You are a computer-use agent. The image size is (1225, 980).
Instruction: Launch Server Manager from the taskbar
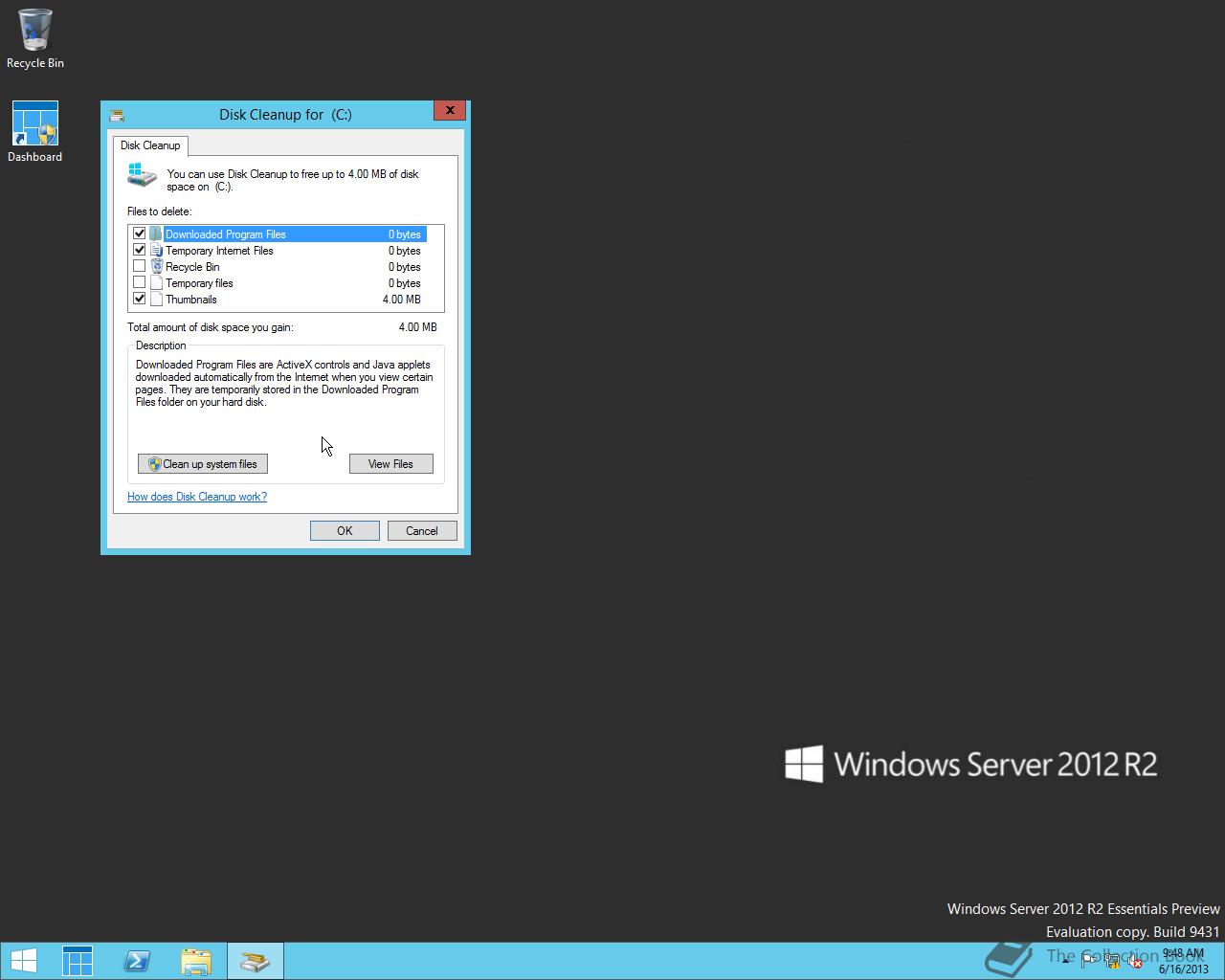tap(78, 961)
